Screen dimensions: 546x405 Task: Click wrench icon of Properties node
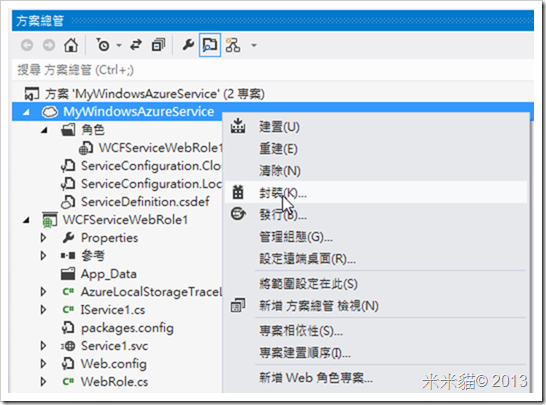(x=68, y=238)
